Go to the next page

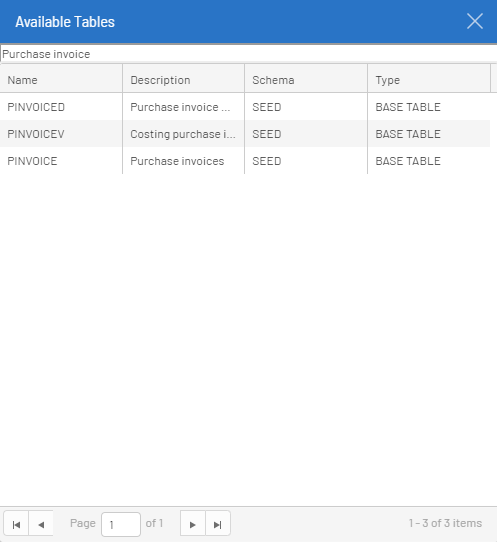[193, 524]
